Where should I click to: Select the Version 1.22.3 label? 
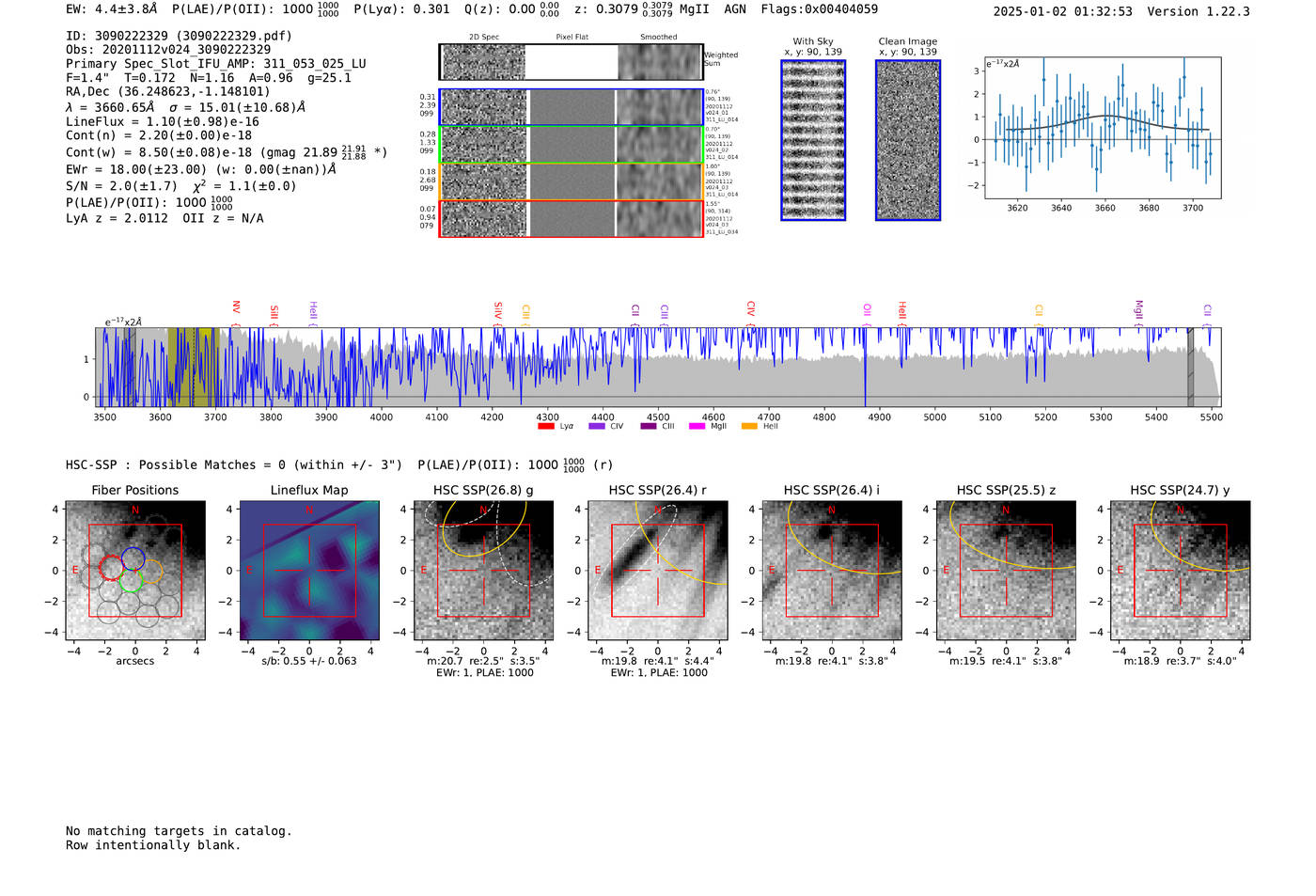tap(1198, 12)
